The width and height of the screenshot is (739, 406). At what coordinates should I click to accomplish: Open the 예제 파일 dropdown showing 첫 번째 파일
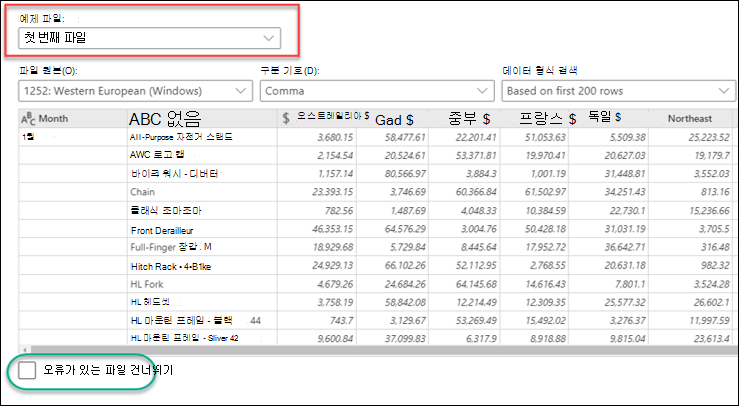click(x=149, y=38)
